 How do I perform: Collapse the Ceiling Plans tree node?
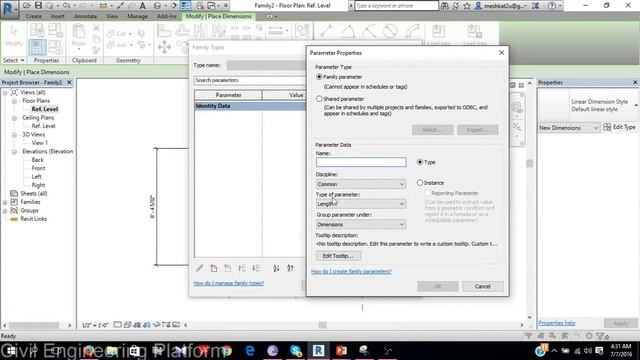pos(14,118)
